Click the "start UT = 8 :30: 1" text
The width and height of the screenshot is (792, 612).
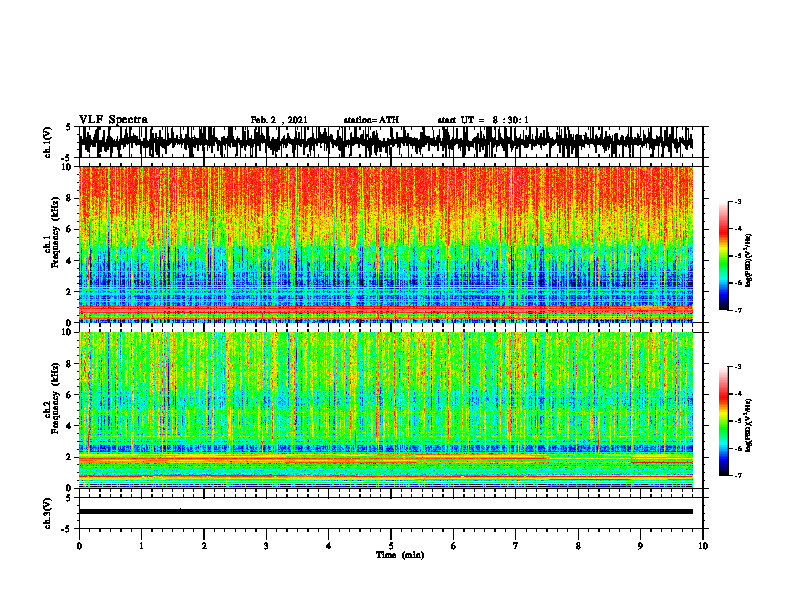(x=483, y=120)
